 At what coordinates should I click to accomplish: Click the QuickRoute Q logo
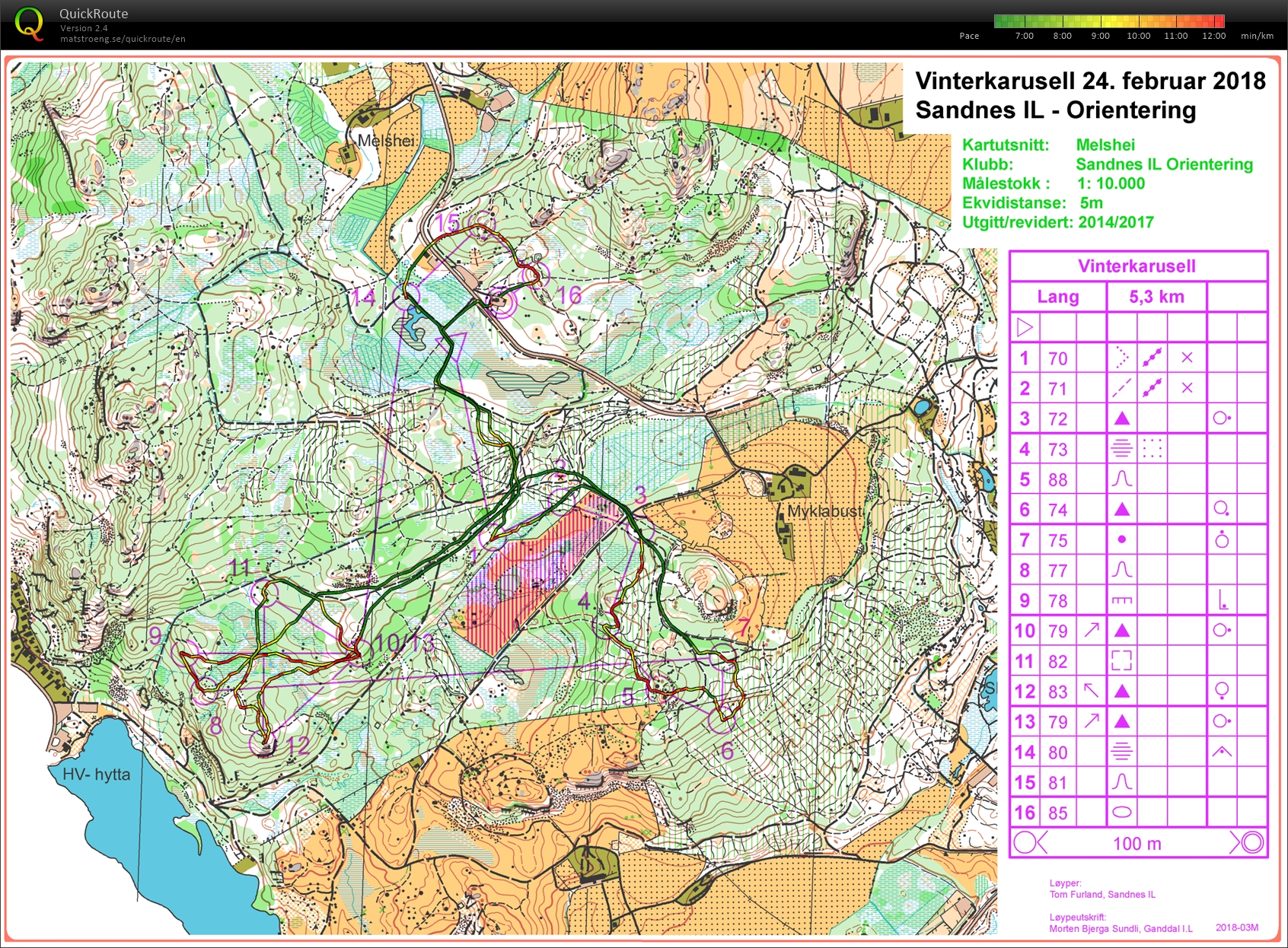29,24
